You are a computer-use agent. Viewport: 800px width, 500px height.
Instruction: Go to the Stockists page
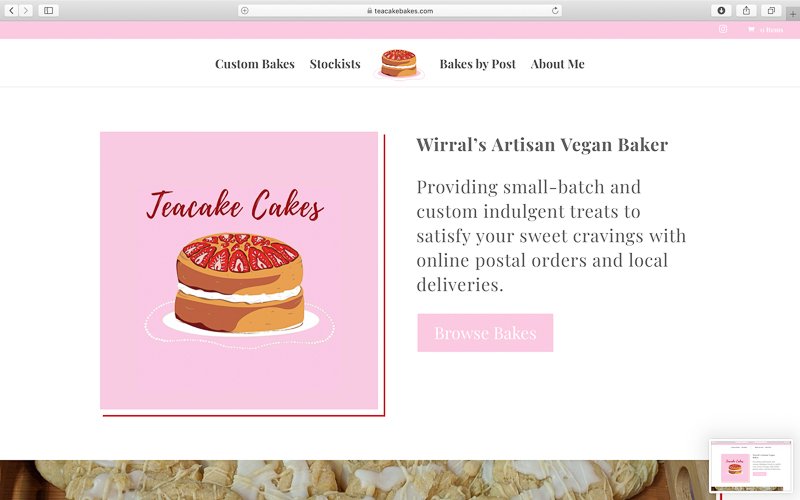click(x=335, y=64)
